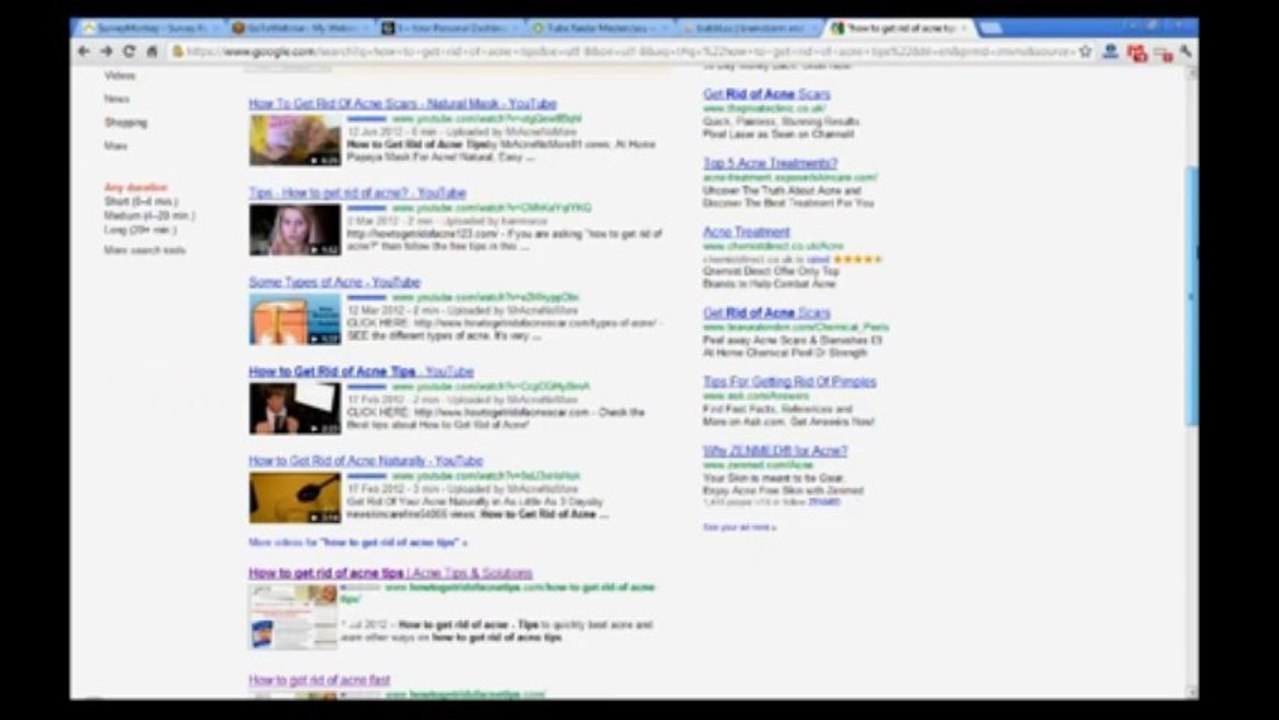Open Some Types of Acne video thumbnail

point(295,319)
